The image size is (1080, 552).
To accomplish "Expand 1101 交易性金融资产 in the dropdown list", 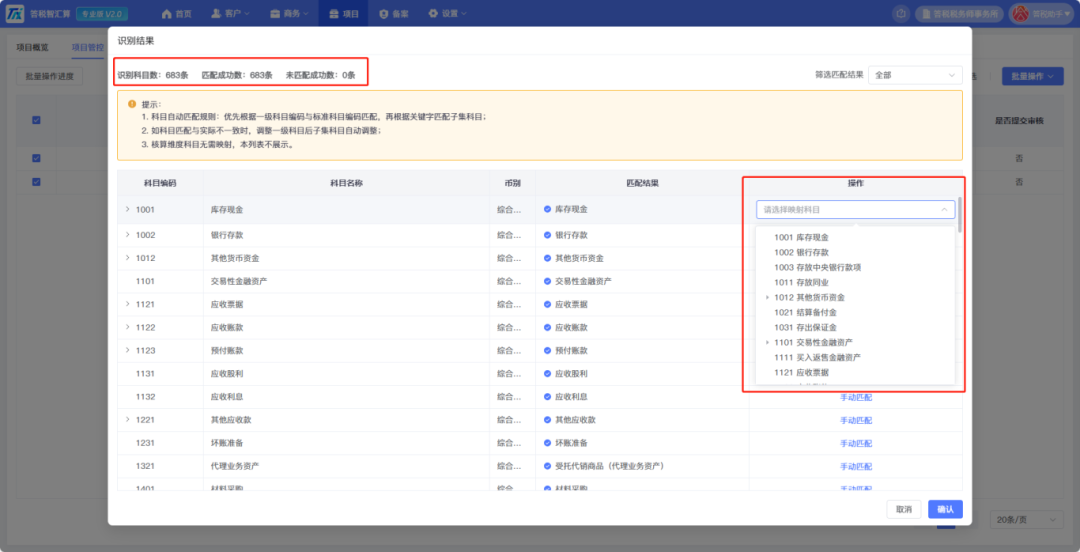I will (x=767, y=343).
